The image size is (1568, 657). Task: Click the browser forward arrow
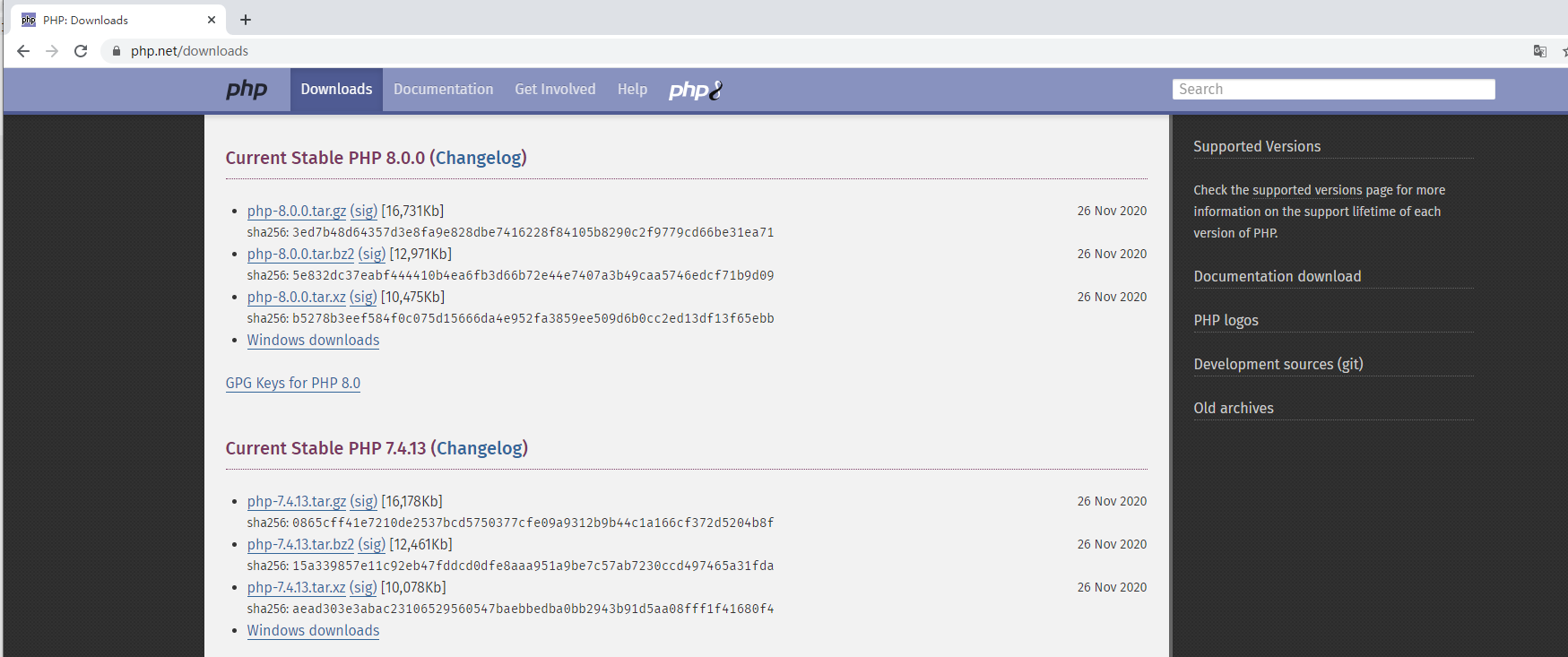(x=52, y=51)
